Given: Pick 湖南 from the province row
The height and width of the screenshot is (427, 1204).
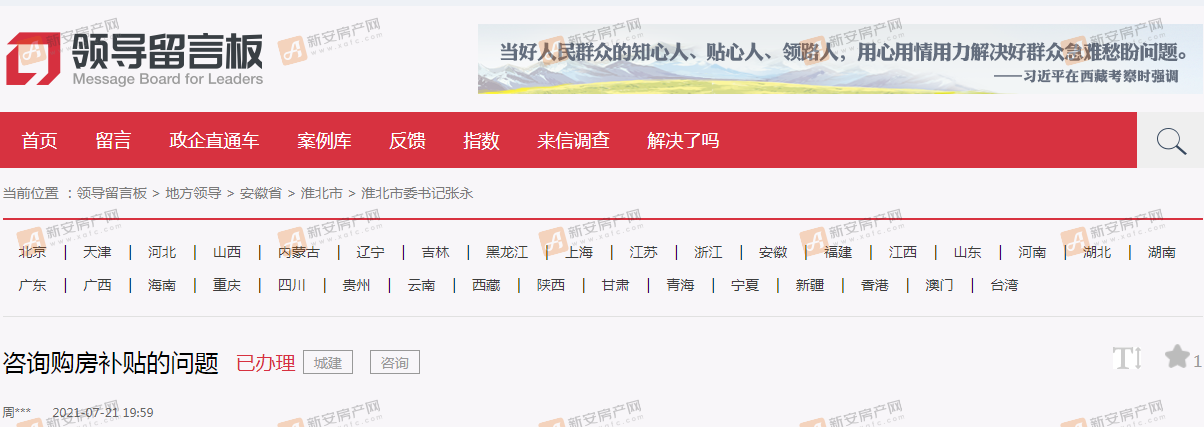Looking at the screenshot, I should point(1162,252).
